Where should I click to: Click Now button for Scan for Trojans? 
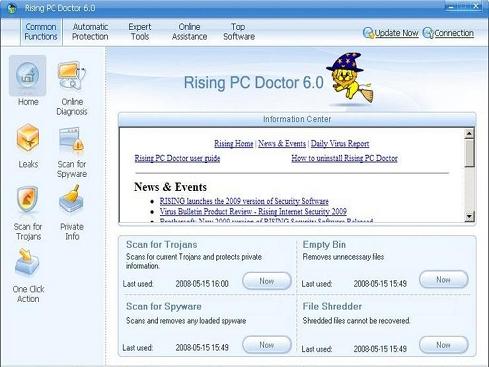coord(267,281)
